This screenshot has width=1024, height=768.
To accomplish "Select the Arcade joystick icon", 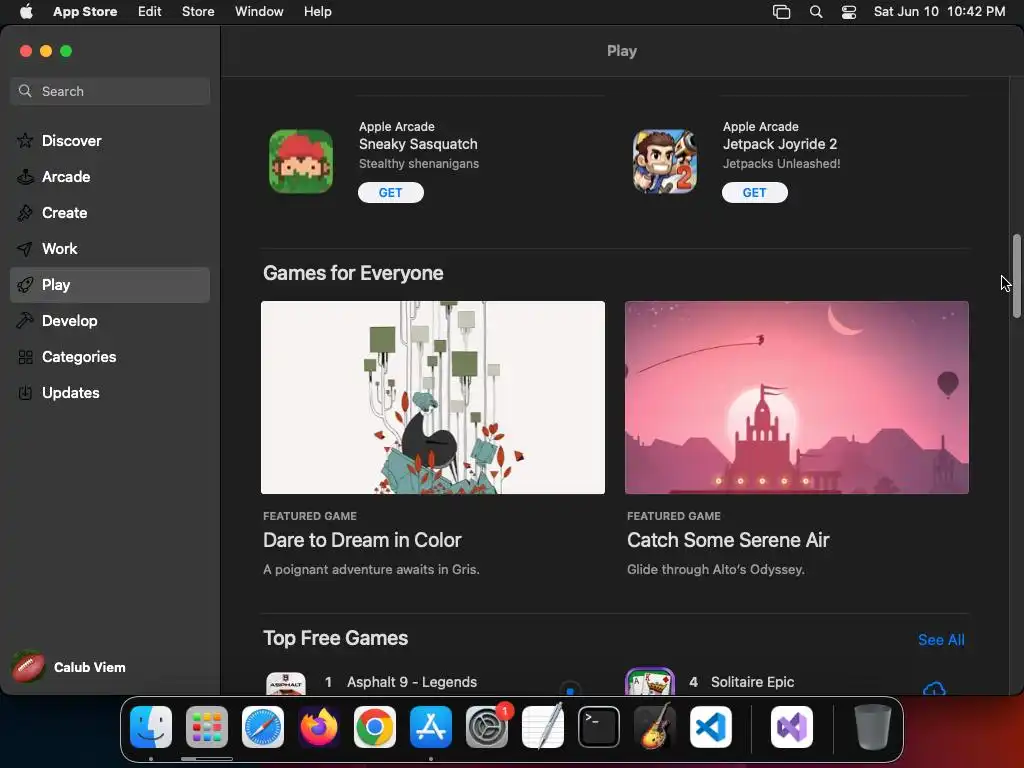I will [25, 176].
